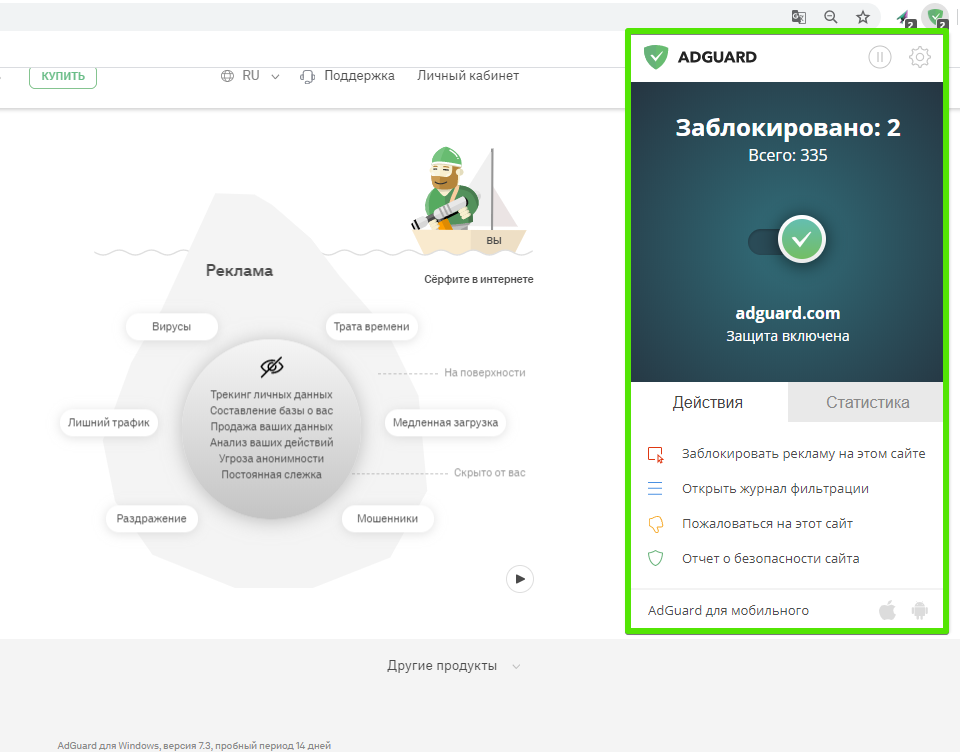Click the AdGuard extension icon in browser toolbar
The image size is (960, 752).
(936, 18)
